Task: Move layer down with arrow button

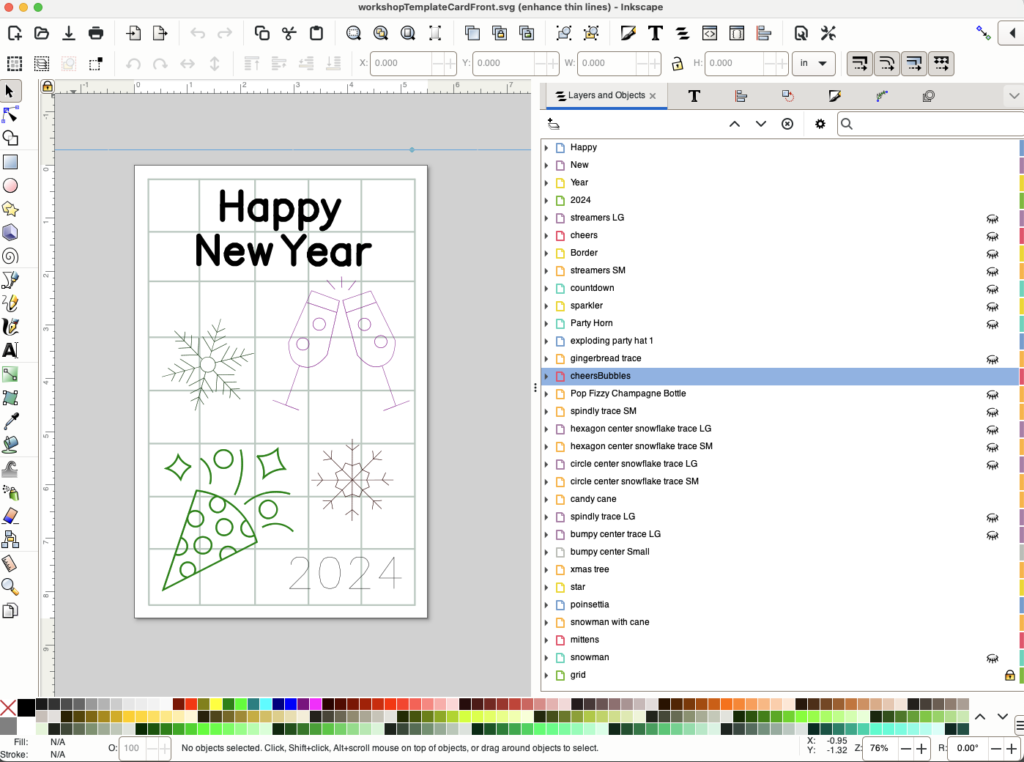Action: (761, 124)
